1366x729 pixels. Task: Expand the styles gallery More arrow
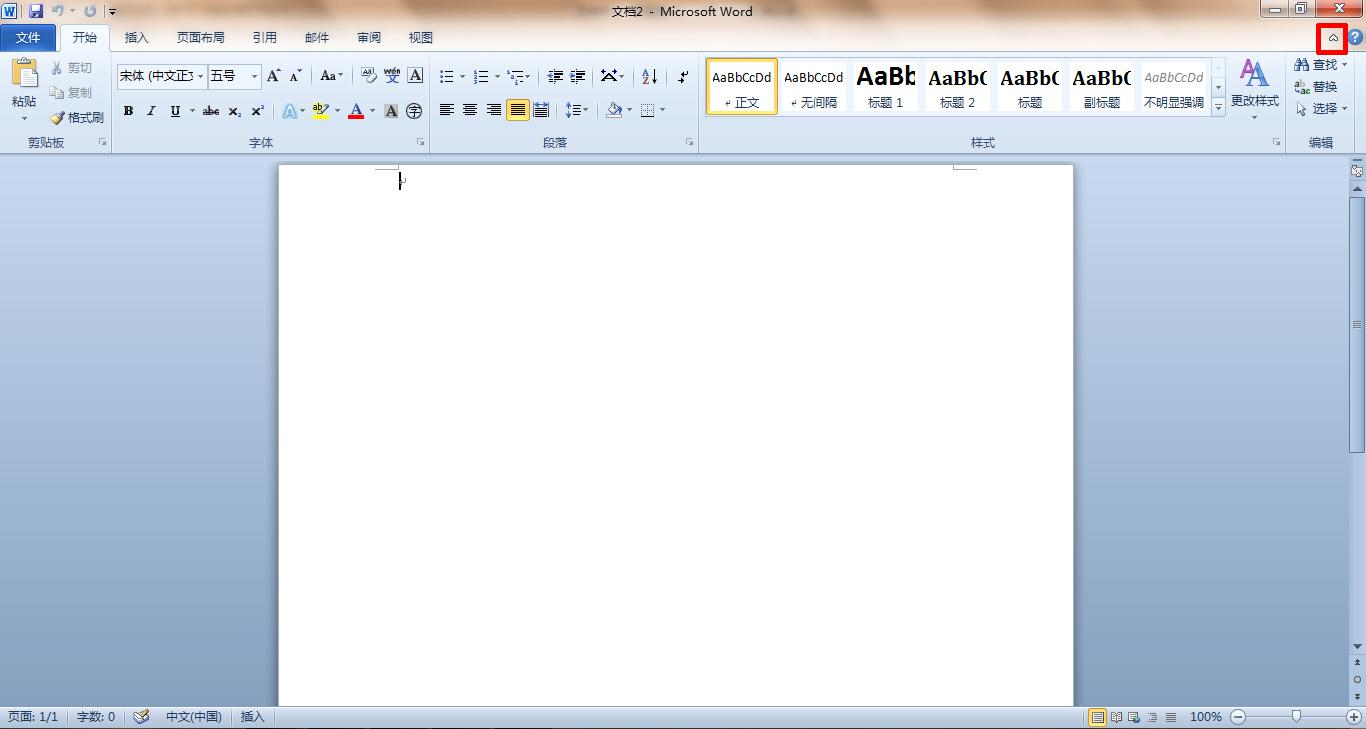coord(1218,108)
